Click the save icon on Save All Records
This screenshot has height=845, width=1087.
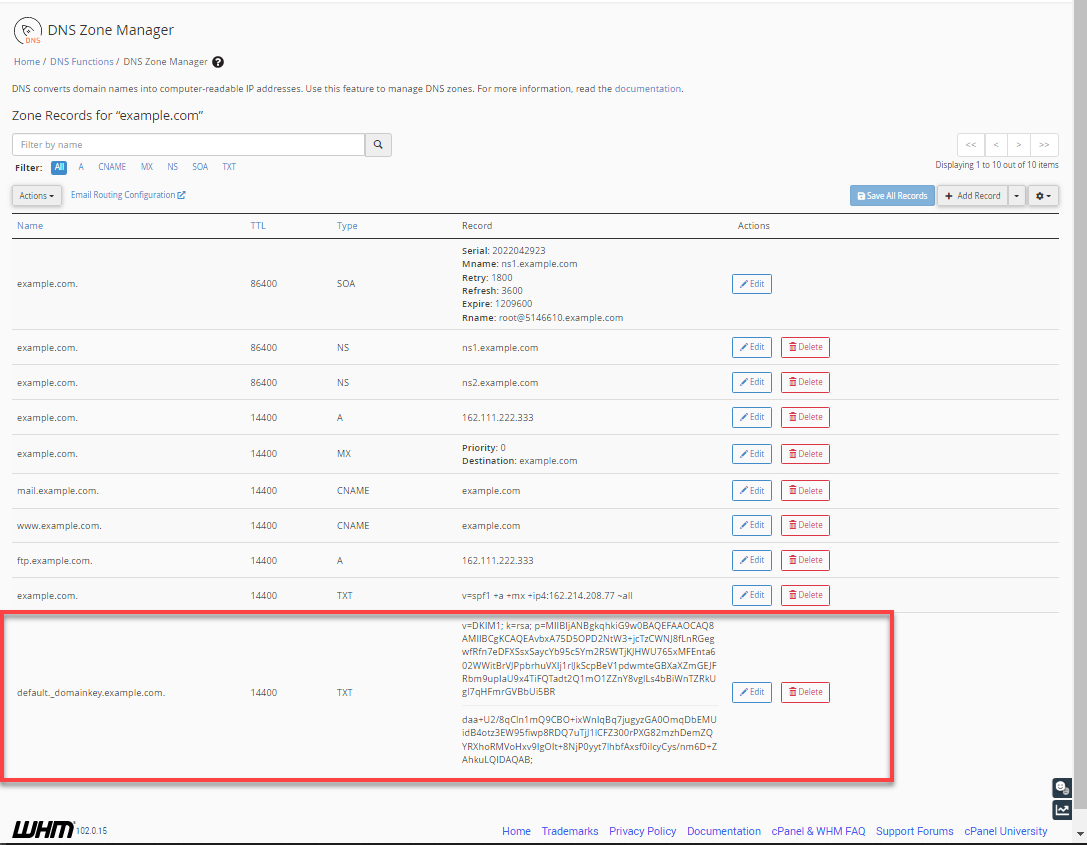pyautogui.click(x=862, y=195)
